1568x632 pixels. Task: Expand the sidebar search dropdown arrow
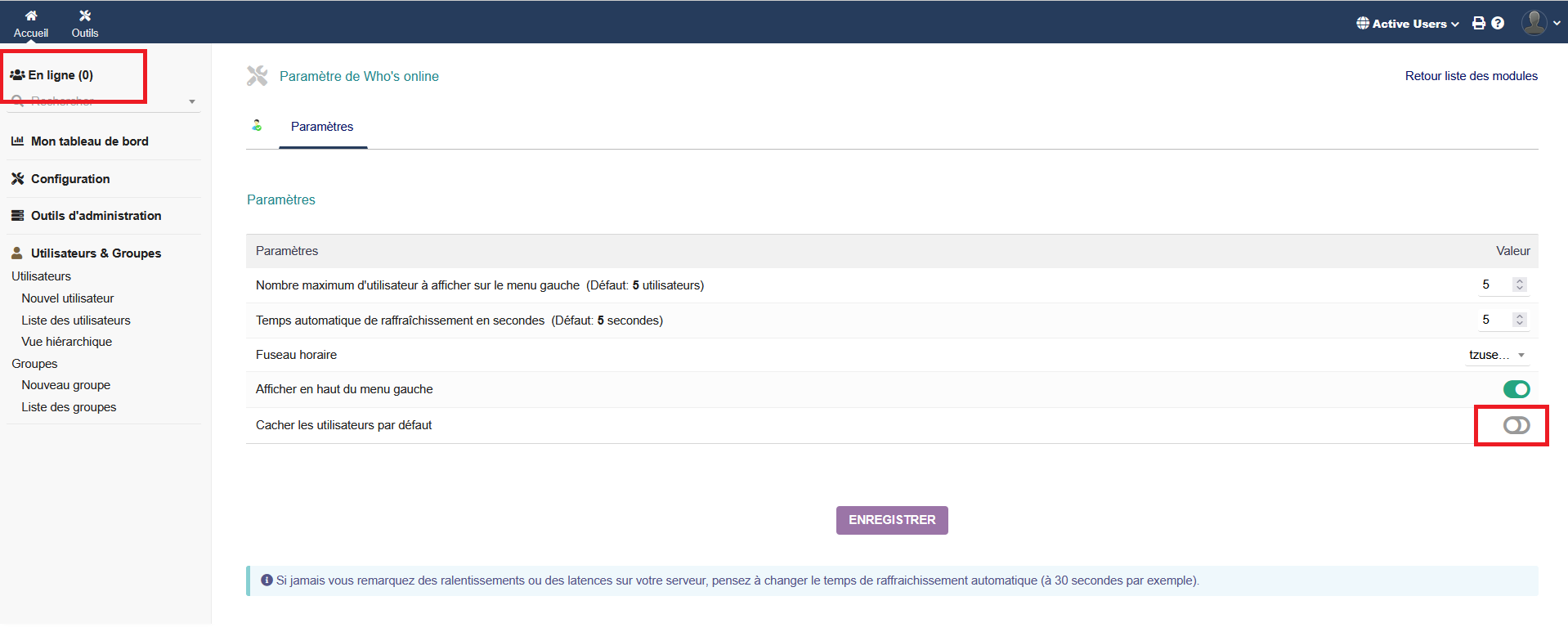click(192, 102)
